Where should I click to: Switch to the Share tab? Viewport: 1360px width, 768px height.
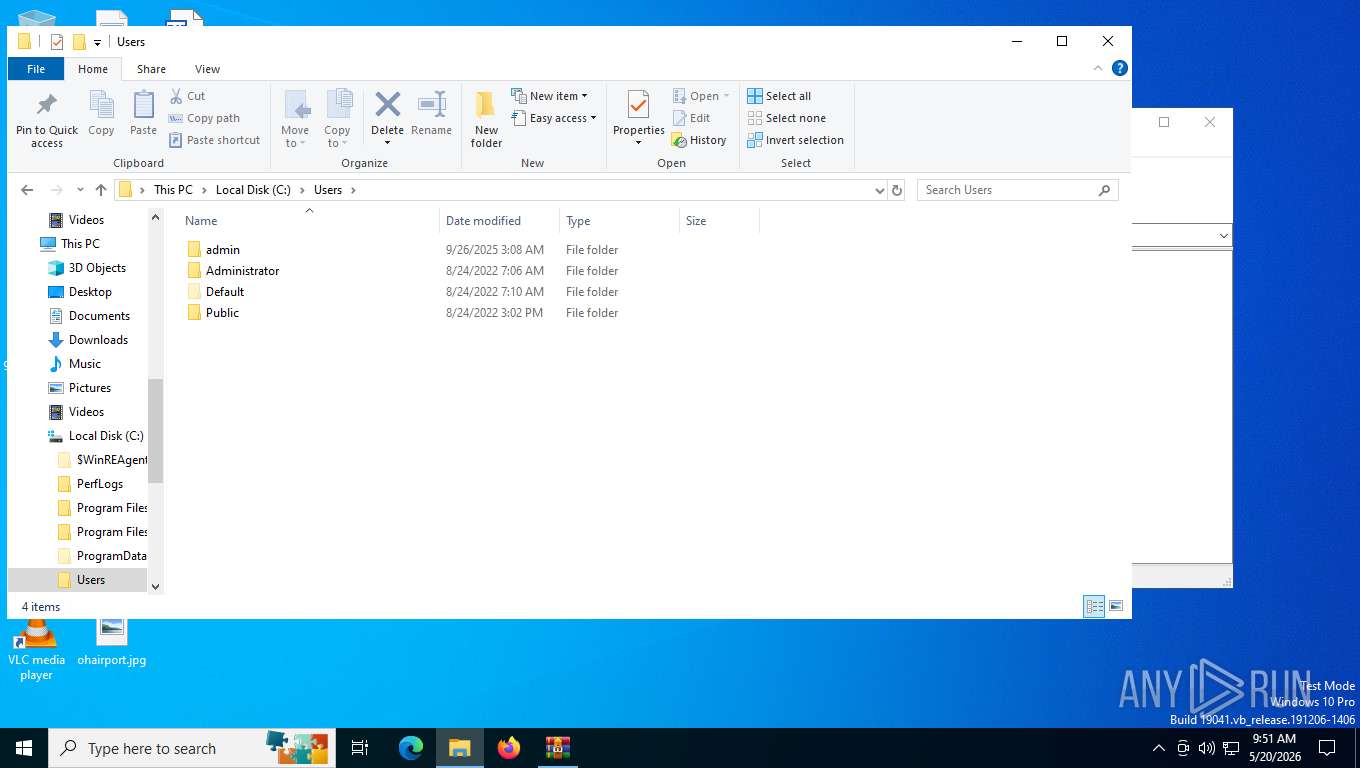coord(151,69)
